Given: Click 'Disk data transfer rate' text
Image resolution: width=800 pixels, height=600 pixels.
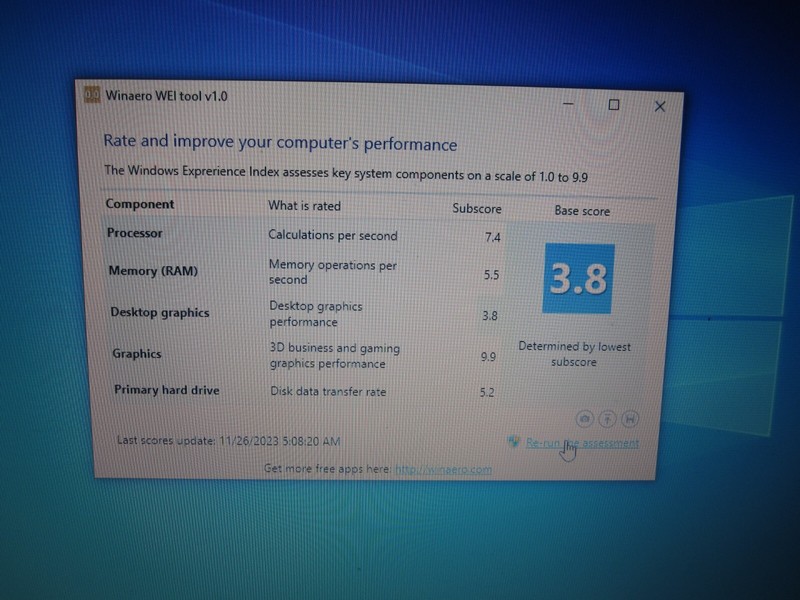Looking at the screenshot, I should pyautogui.click(x=328, y=391).
